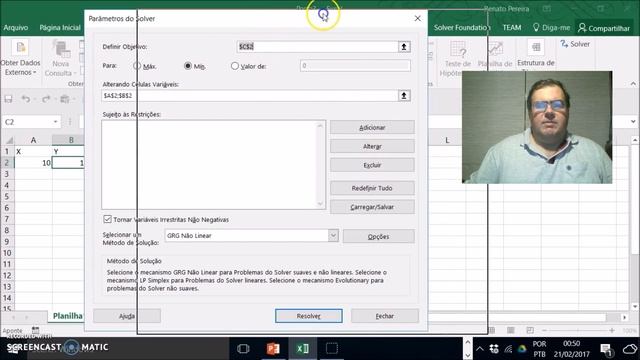Click the Valor de value field
640x360 pixels.
click(355, 66)
